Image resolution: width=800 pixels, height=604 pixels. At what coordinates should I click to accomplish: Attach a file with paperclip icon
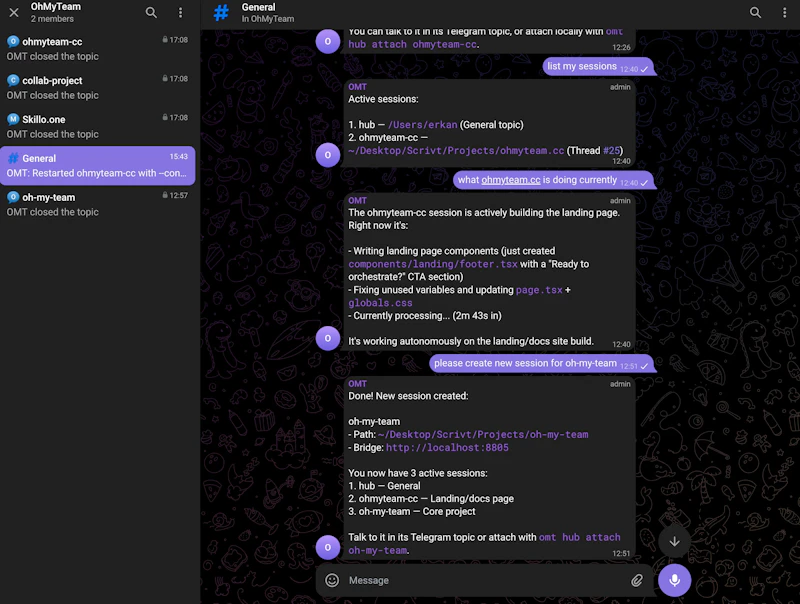click(637, 580)
